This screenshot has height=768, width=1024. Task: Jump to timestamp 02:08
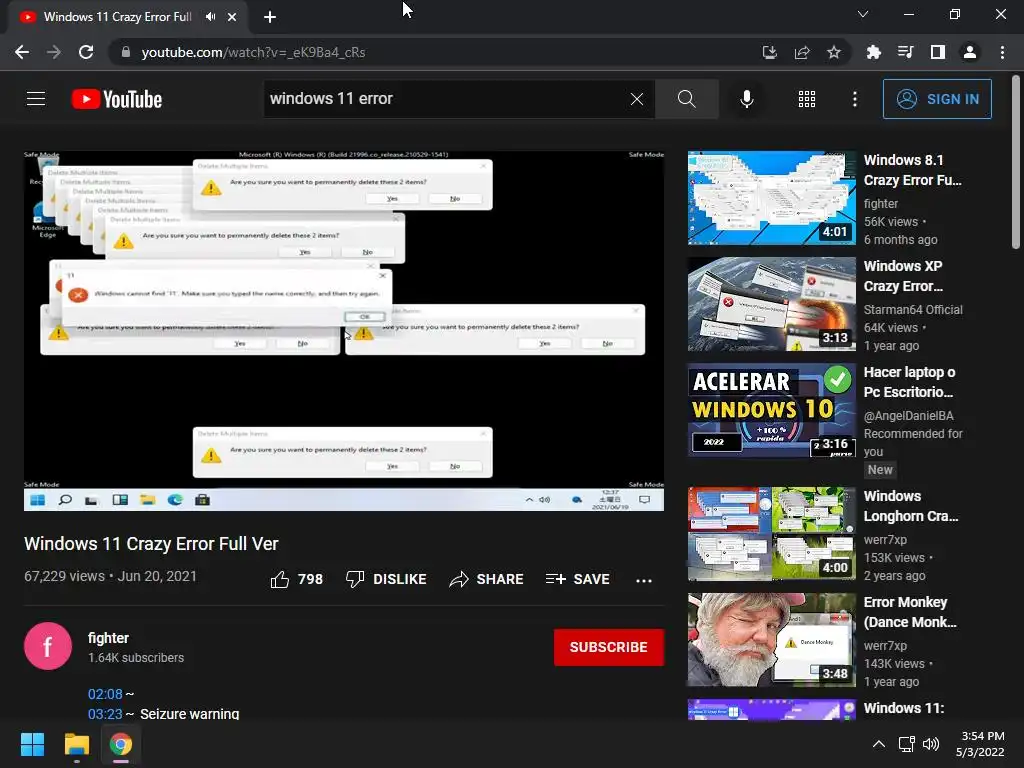tap(105, 694)
